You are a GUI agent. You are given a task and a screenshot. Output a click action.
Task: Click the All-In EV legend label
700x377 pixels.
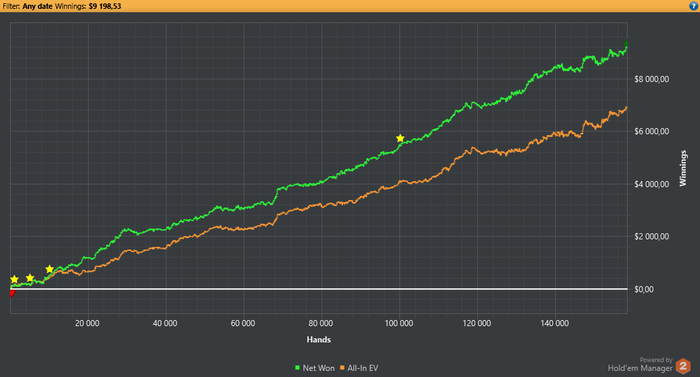pyautogui.click(x=362, y=368)
